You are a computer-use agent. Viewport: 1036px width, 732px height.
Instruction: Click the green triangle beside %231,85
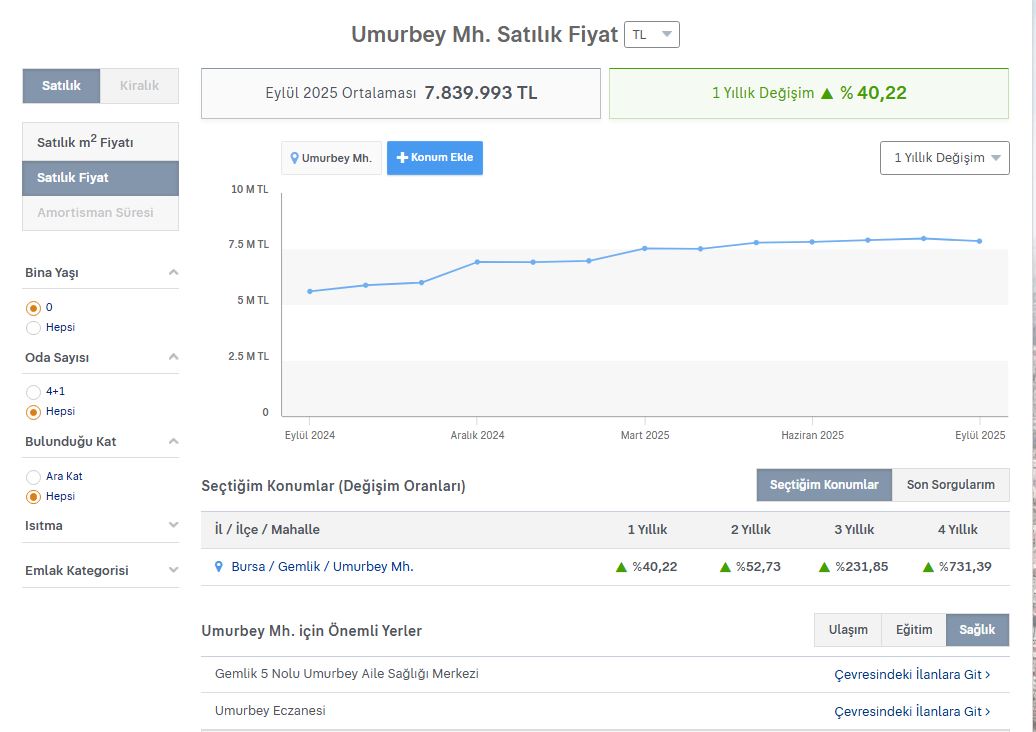pos(822,566)
